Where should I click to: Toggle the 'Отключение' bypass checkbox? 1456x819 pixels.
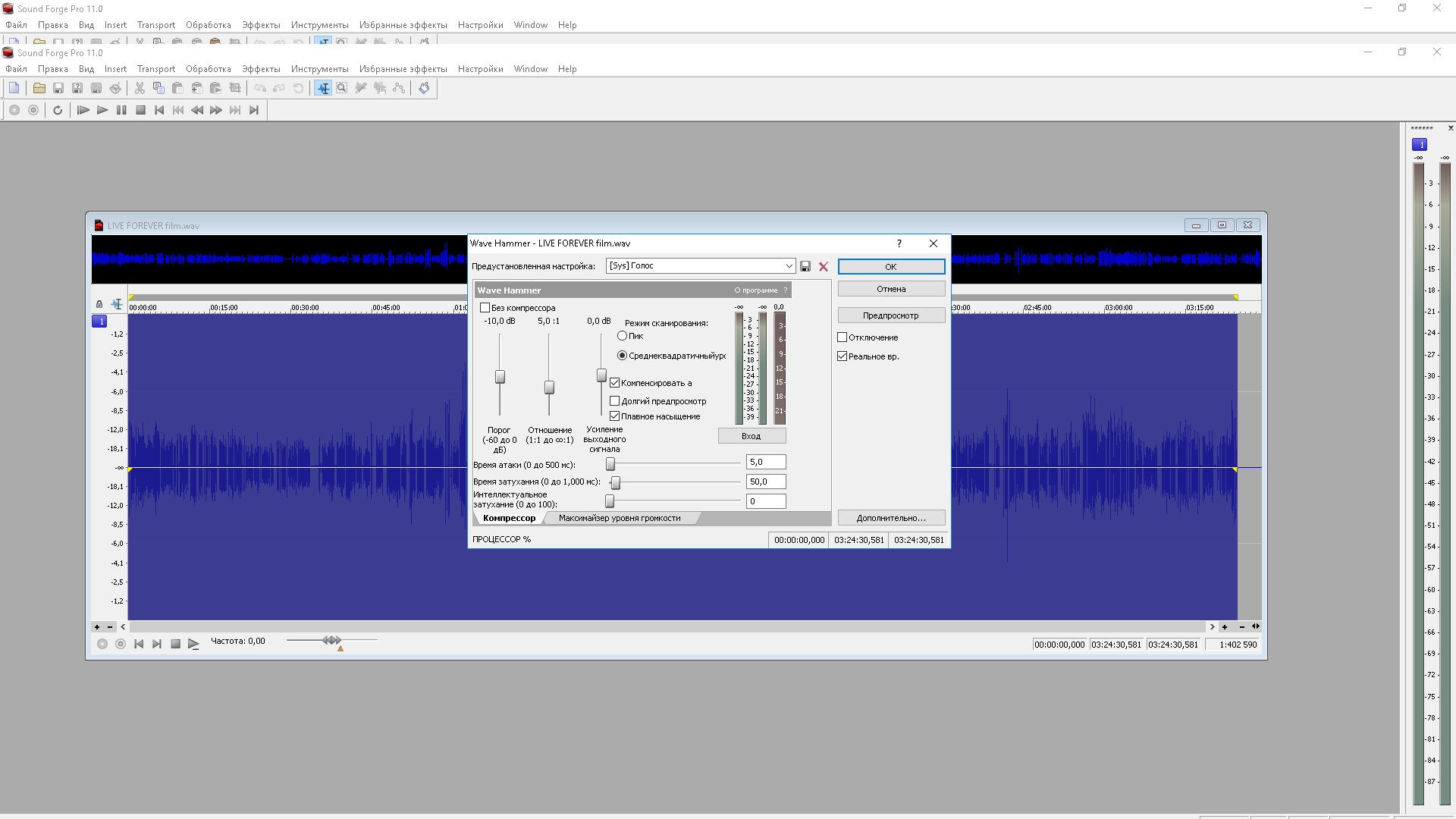pos(843,337)
